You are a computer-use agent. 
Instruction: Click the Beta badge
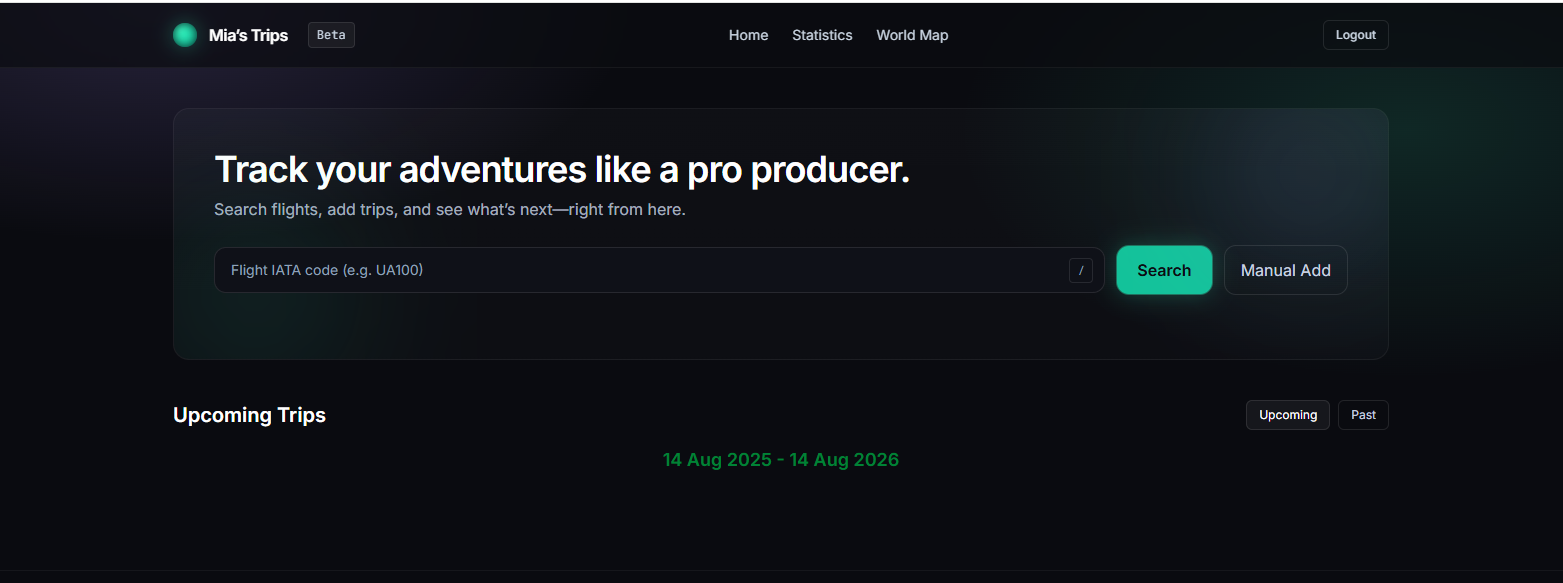click(x=331, y=35)
